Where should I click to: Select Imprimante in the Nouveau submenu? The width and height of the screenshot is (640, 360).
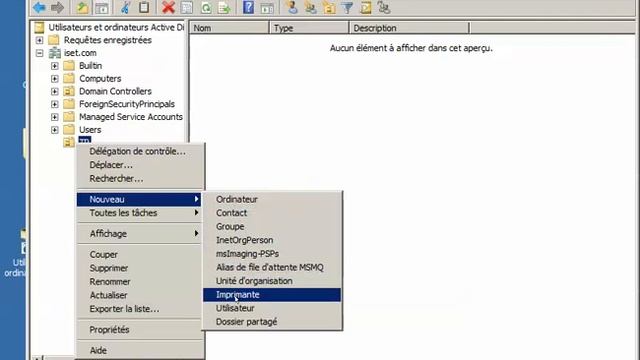[x=272, y=295]
